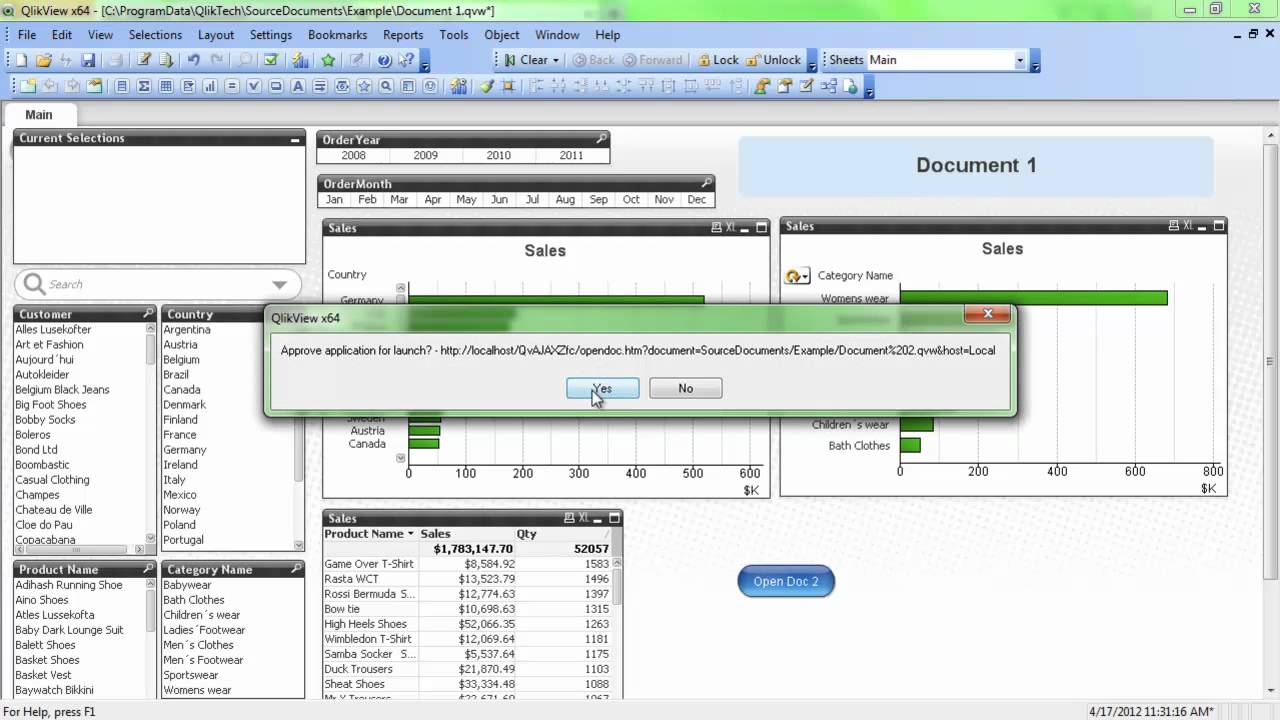Click the XL export icon on Country Sales chart
The image size is (1280, 720).
click(x=733, y=227)
